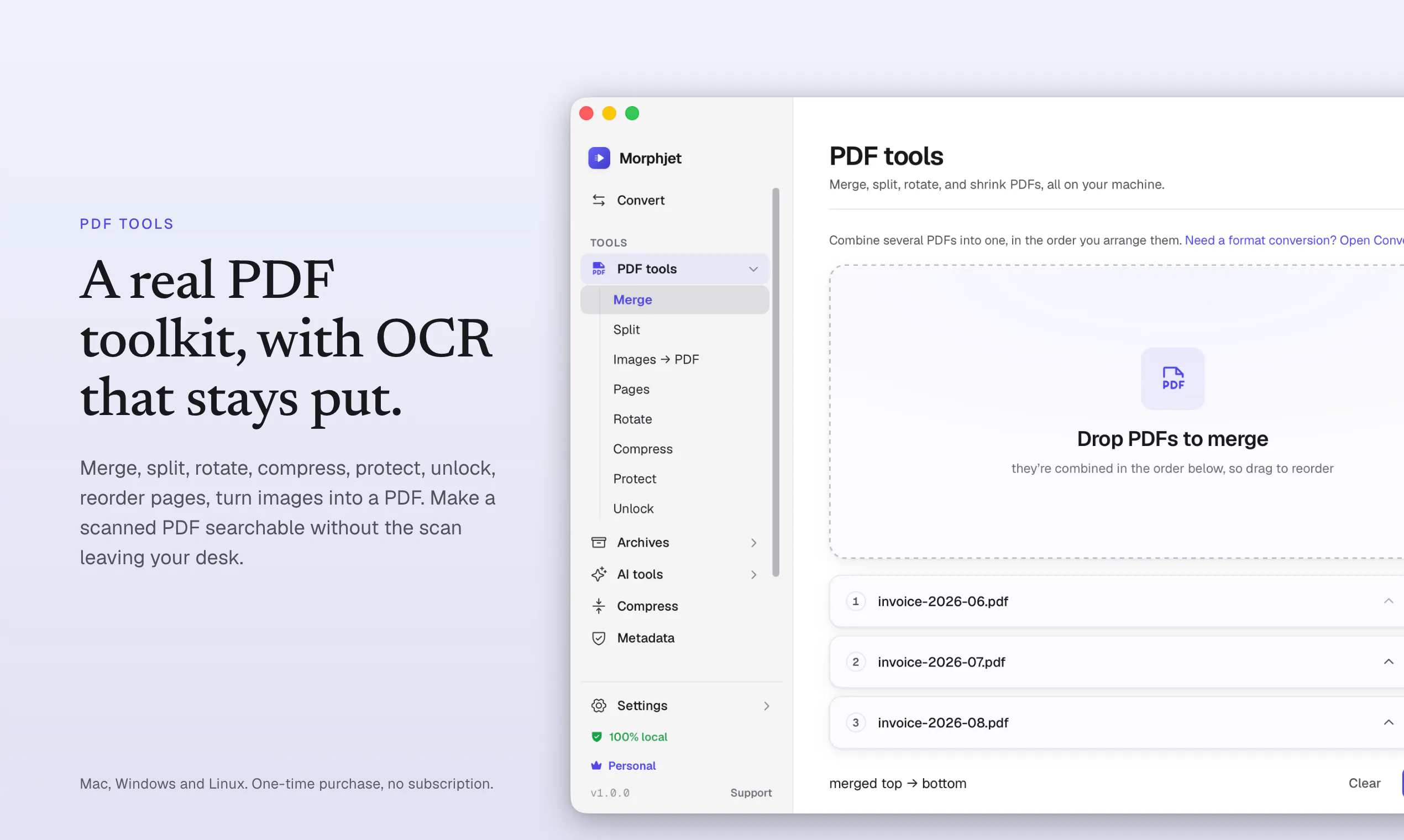Click the Settings gear icon

(599, 705)
